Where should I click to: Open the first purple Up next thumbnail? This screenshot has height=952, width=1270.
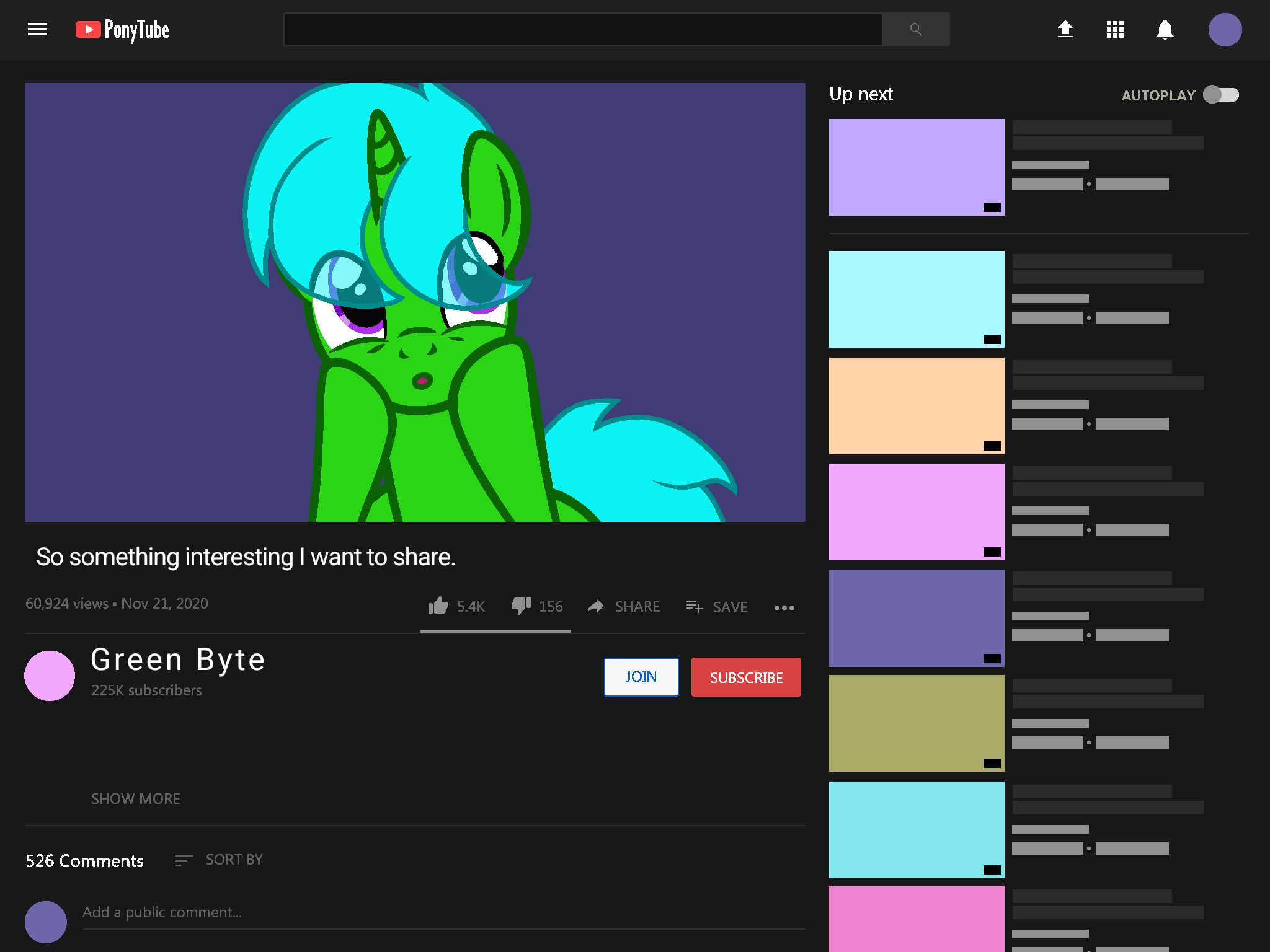tap(916, 167)
